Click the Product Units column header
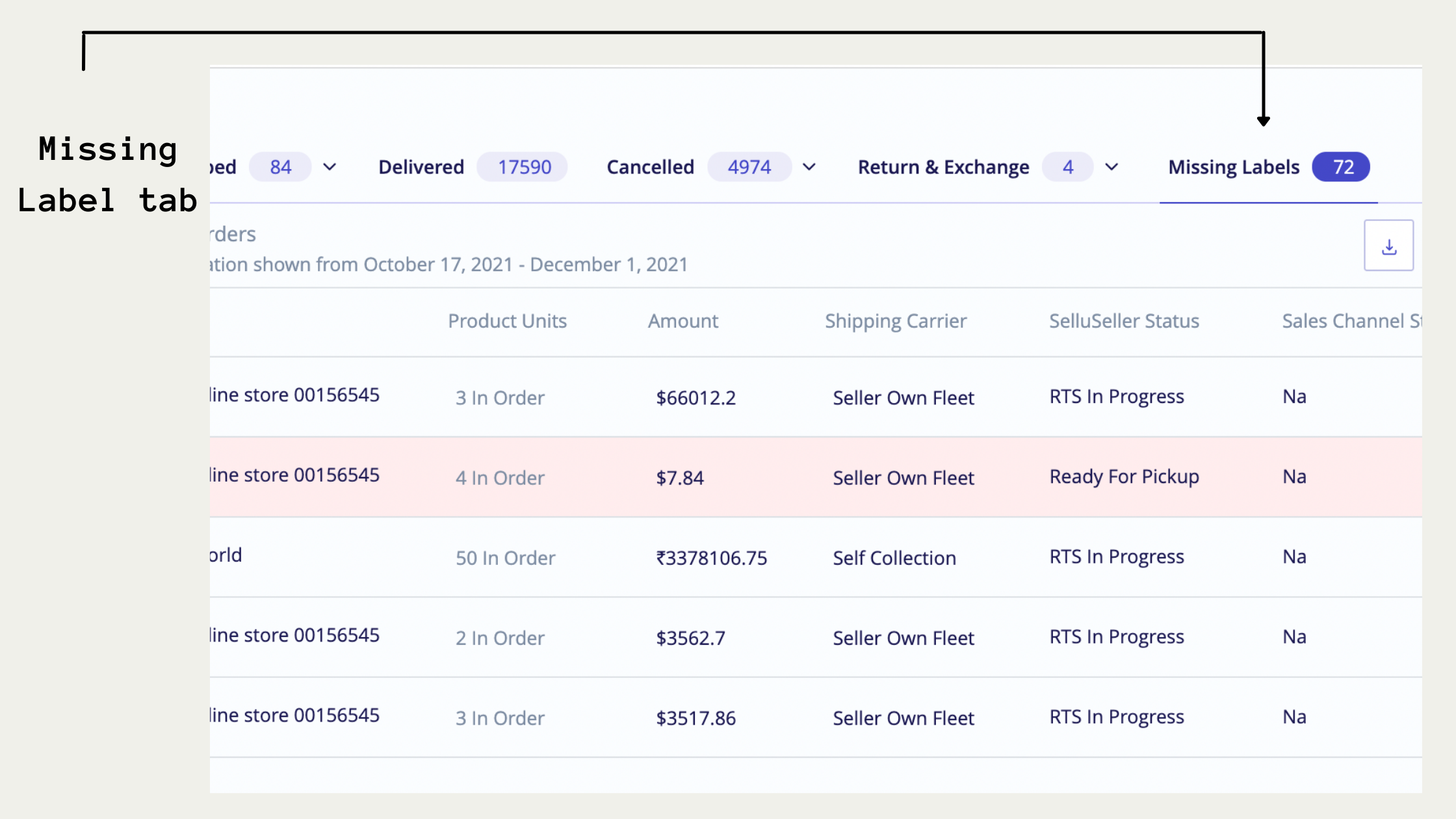Screen dimensions: 1456x819 coord(507,321)
